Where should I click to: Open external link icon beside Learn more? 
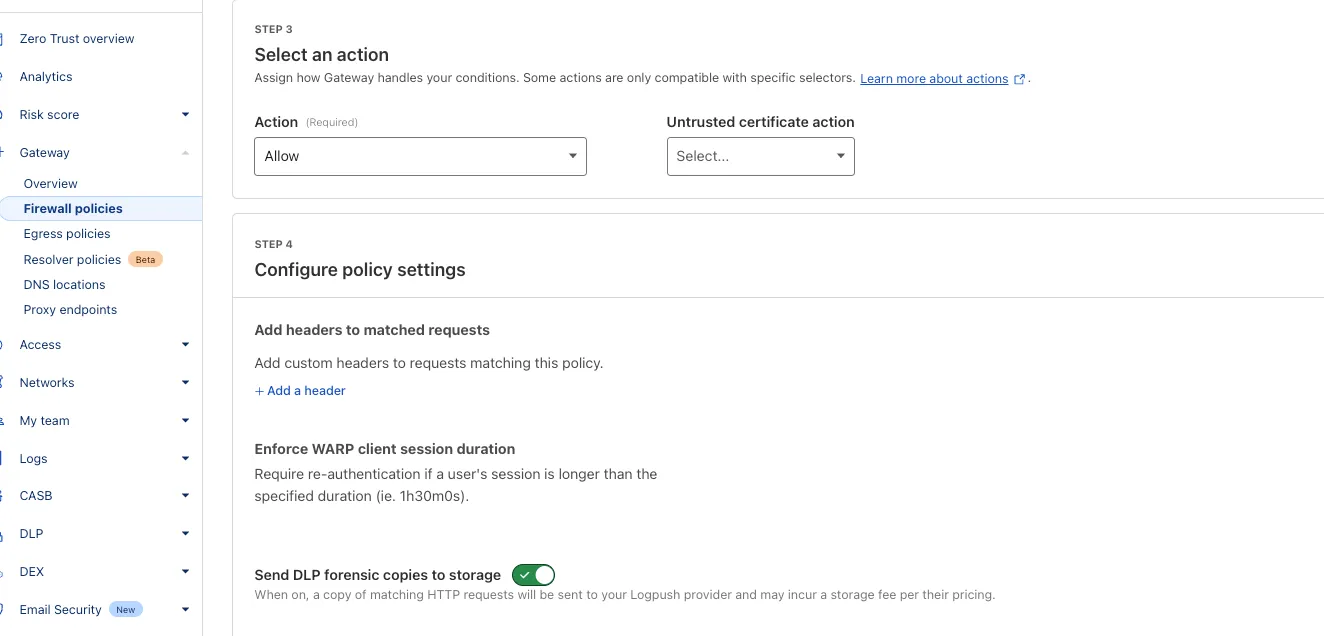[1019, 79]
